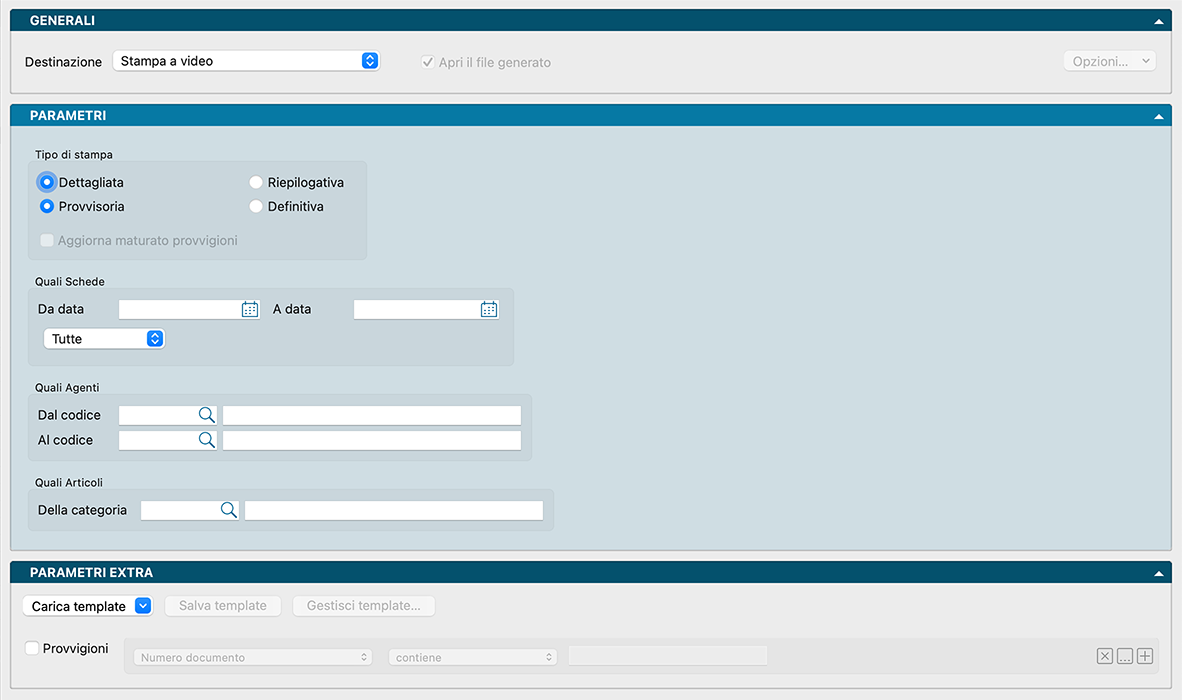Click the remove filter X icon
The width and height of the screenshot is (1182, 700).
[x=1104, y=657]
